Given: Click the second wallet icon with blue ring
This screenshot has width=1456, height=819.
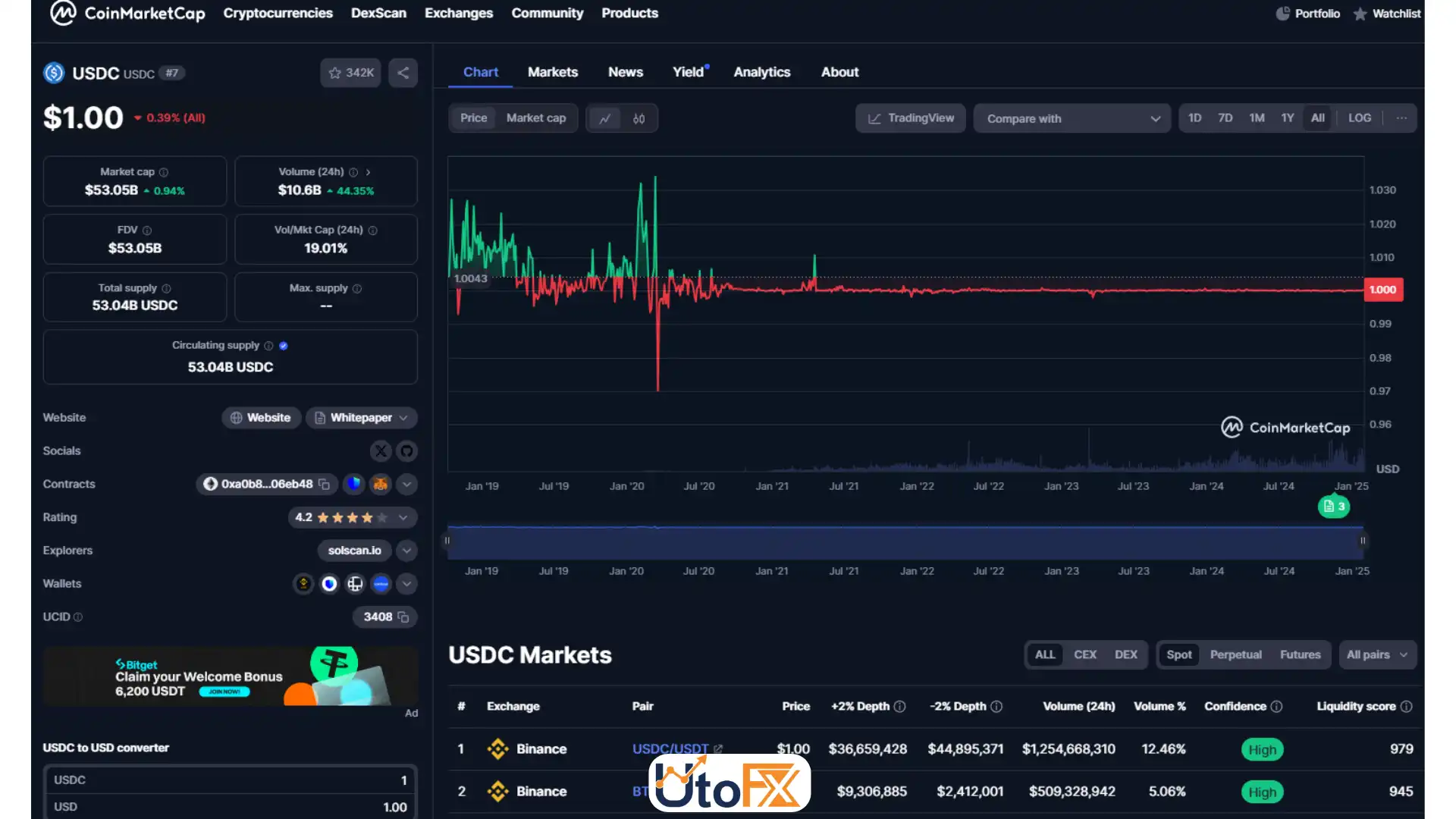Looking at the screenshot, I should [x=329, y=584].
